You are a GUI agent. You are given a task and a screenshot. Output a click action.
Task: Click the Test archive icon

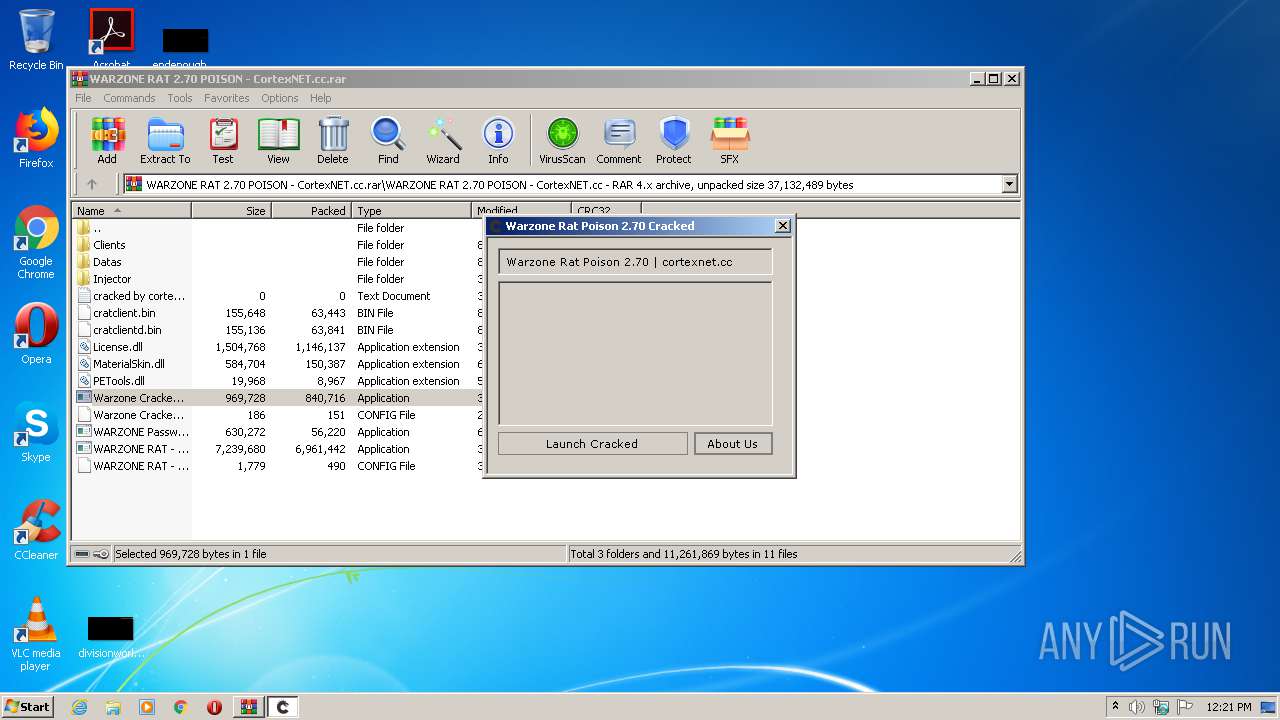pos(223,140)
